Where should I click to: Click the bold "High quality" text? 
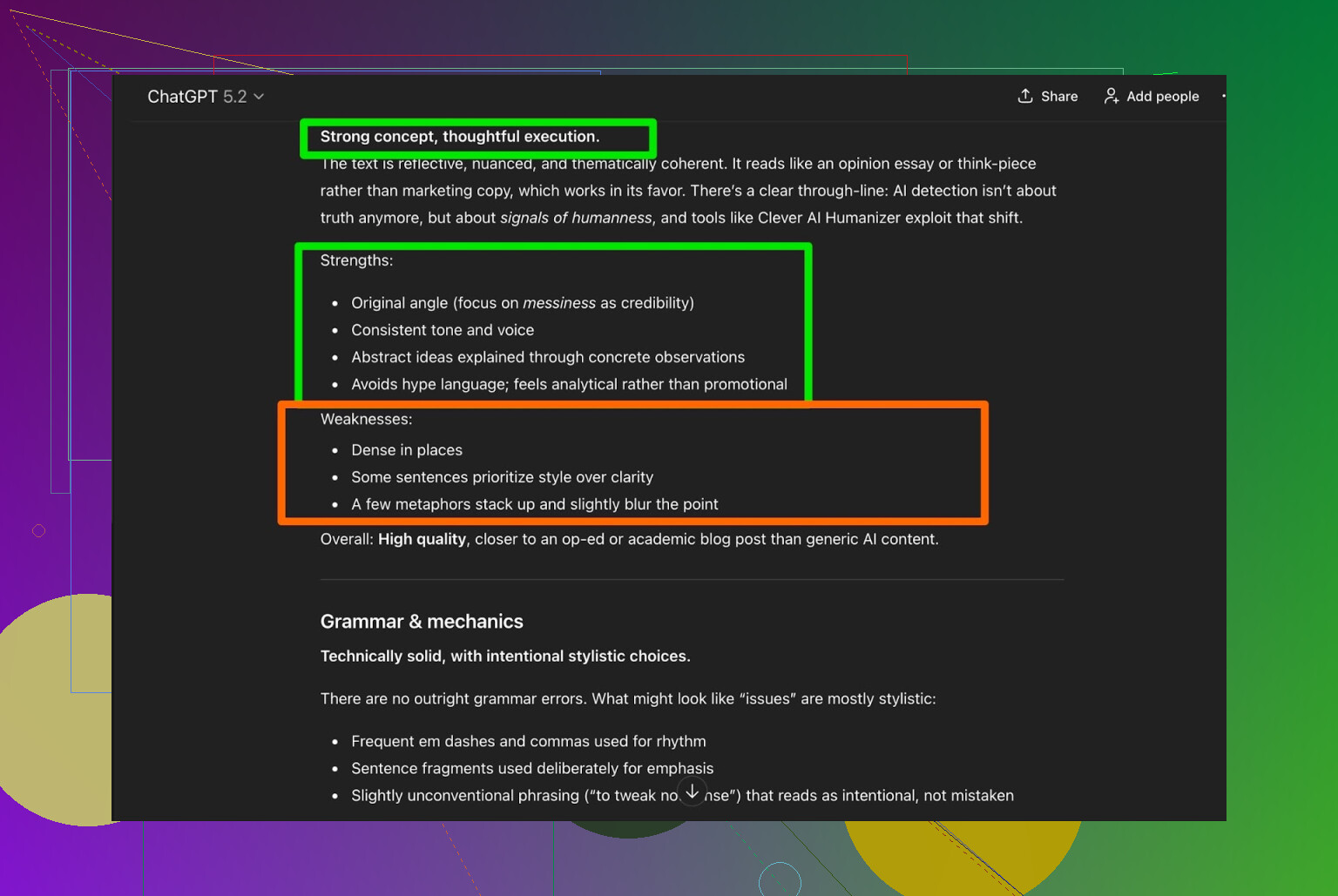click(x=422, y=539)
